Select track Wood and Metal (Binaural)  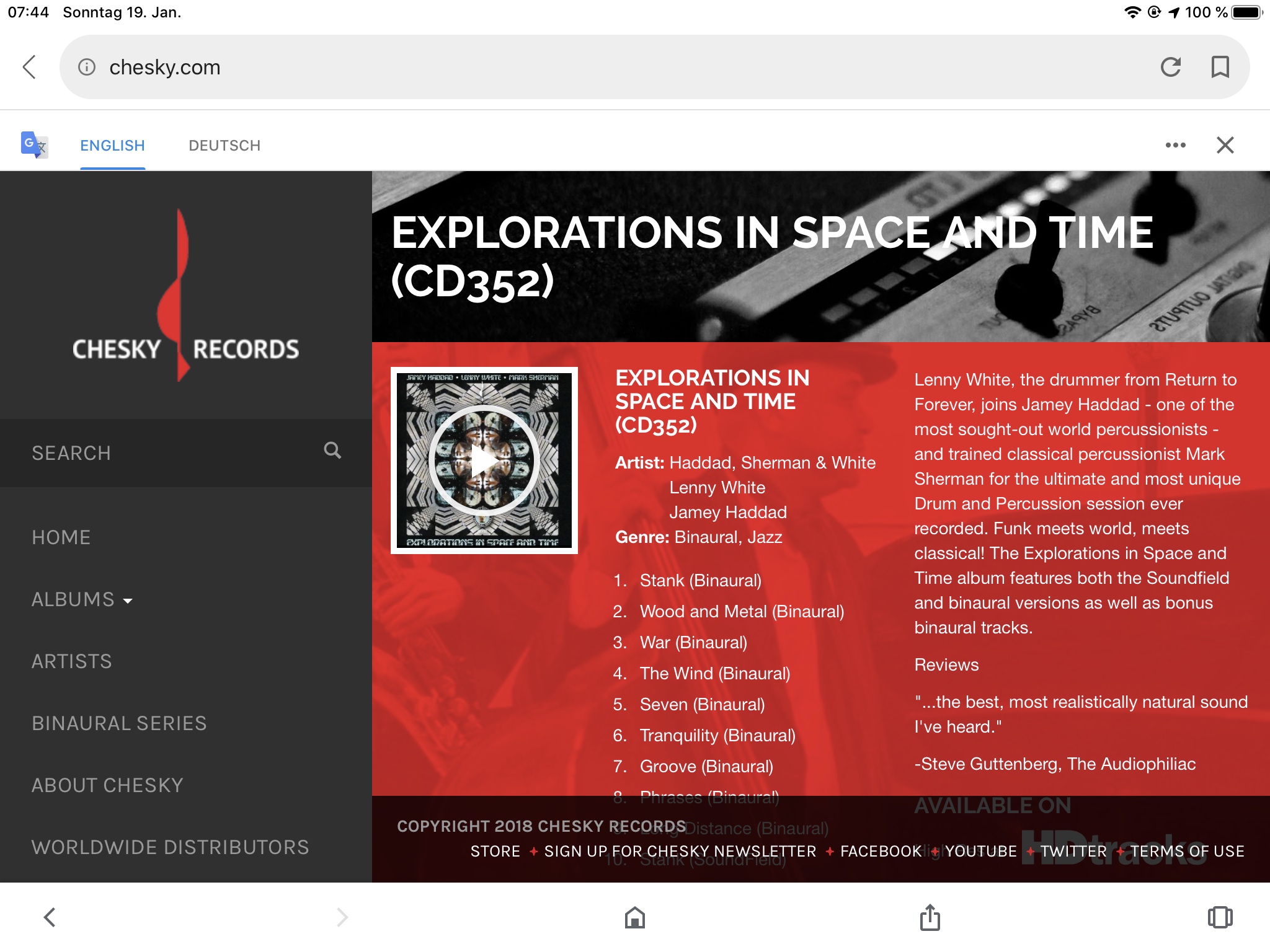742,612
